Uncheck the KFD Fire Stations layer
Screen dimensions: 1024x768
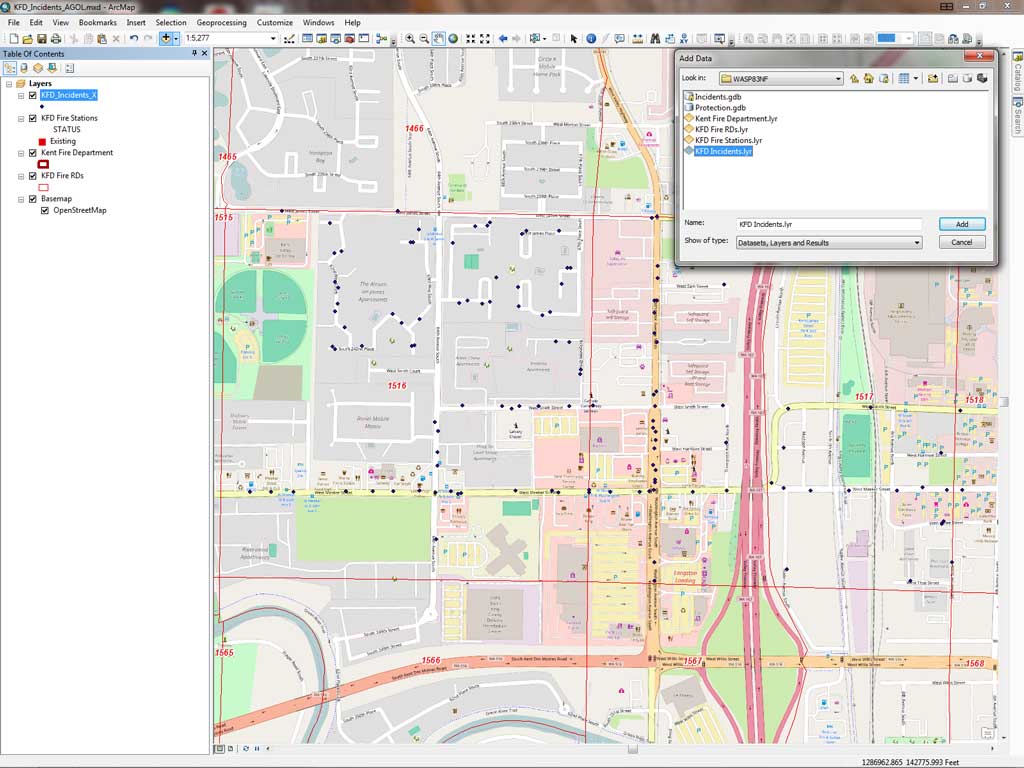(x=33, y=118)
